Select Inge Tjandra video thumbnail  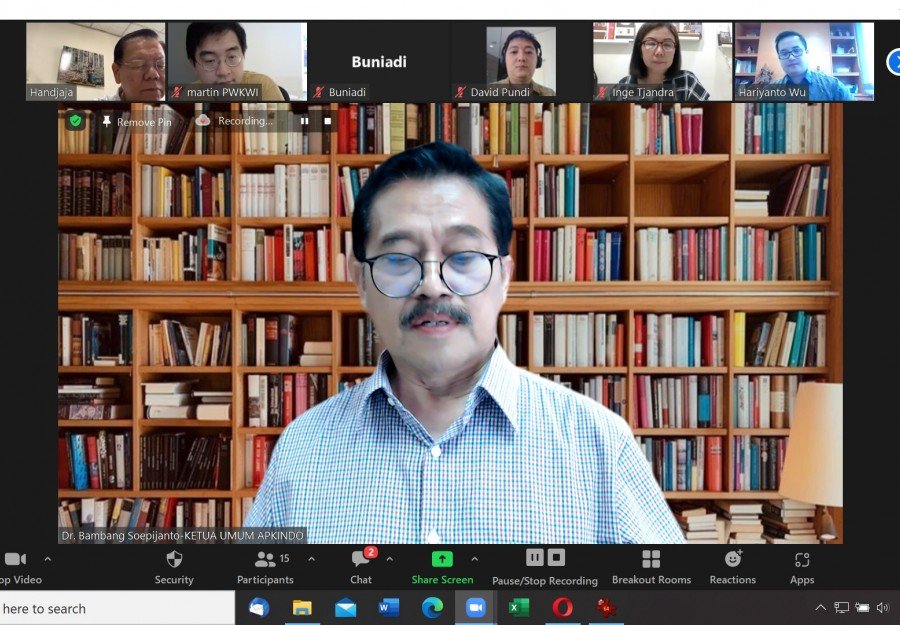pyautogui.click(x=662, y=61)
